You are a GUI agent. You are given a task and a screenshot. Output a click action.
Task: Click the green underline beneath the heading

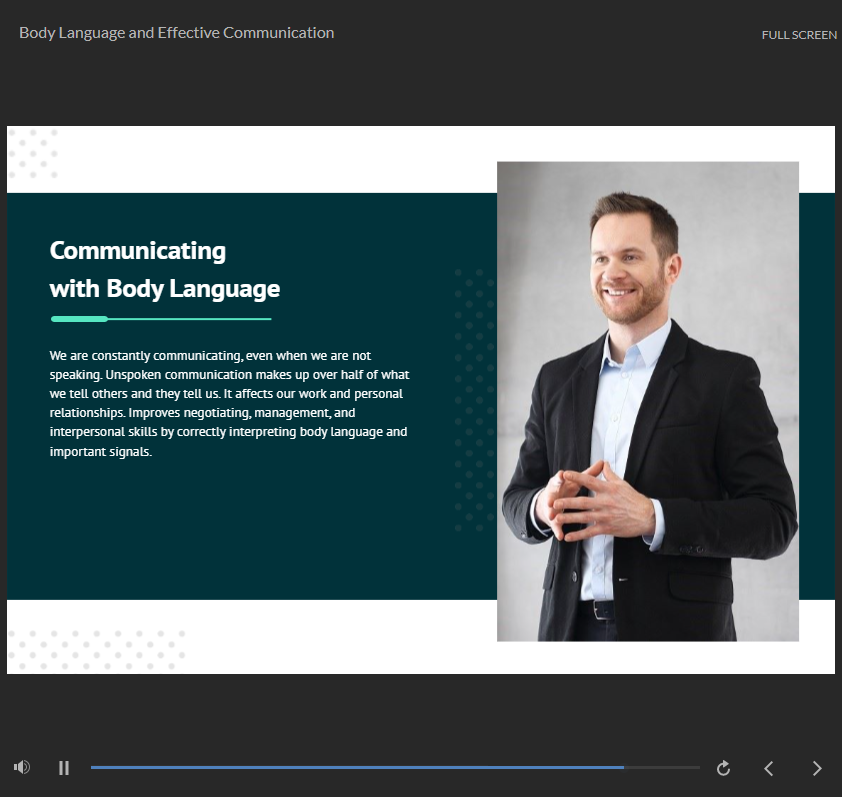(x=161, y=319)
